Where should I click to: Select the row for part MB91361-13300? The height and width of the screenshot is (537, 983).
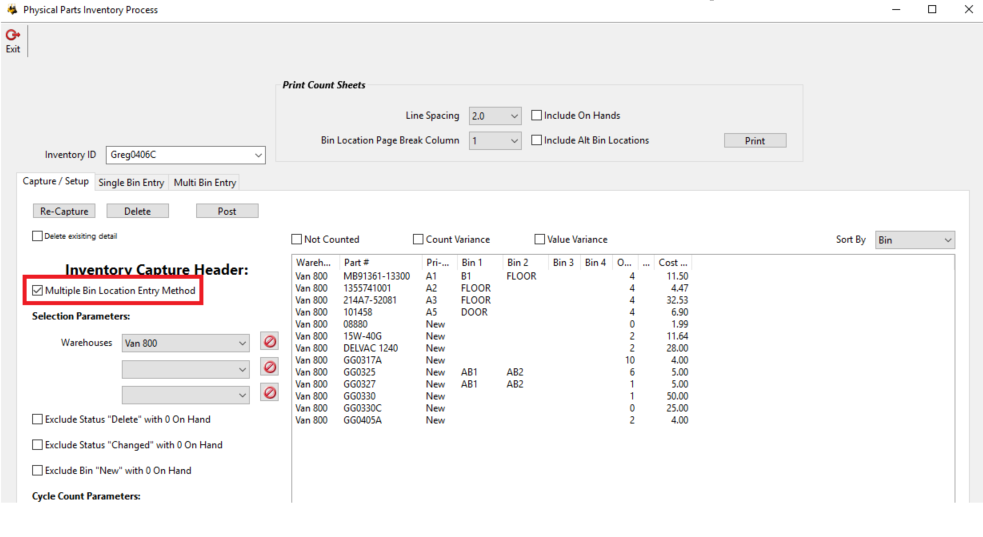coord(492,276)
